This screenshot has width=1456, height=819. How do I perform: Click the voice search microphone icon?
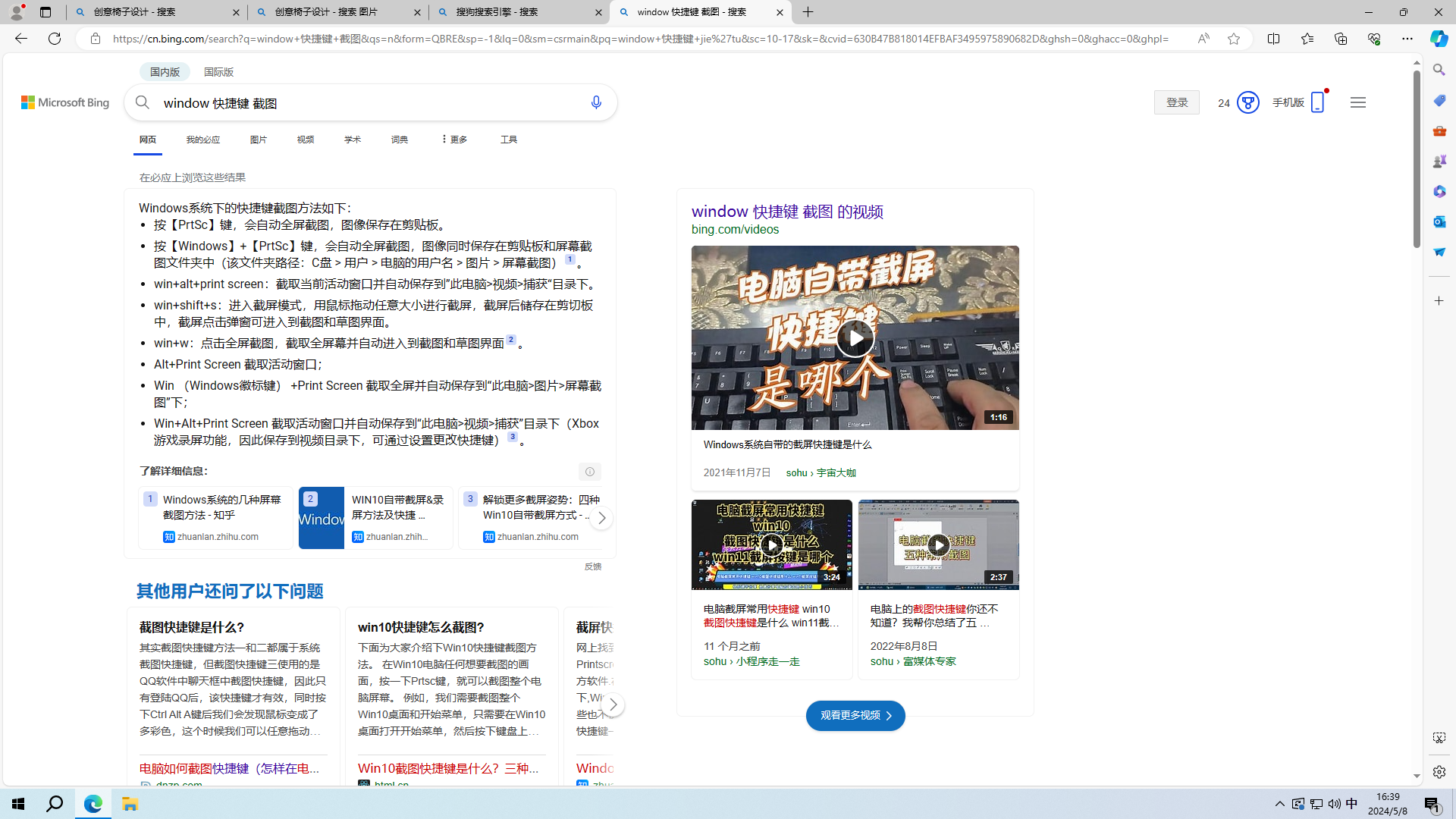(596, 102)
